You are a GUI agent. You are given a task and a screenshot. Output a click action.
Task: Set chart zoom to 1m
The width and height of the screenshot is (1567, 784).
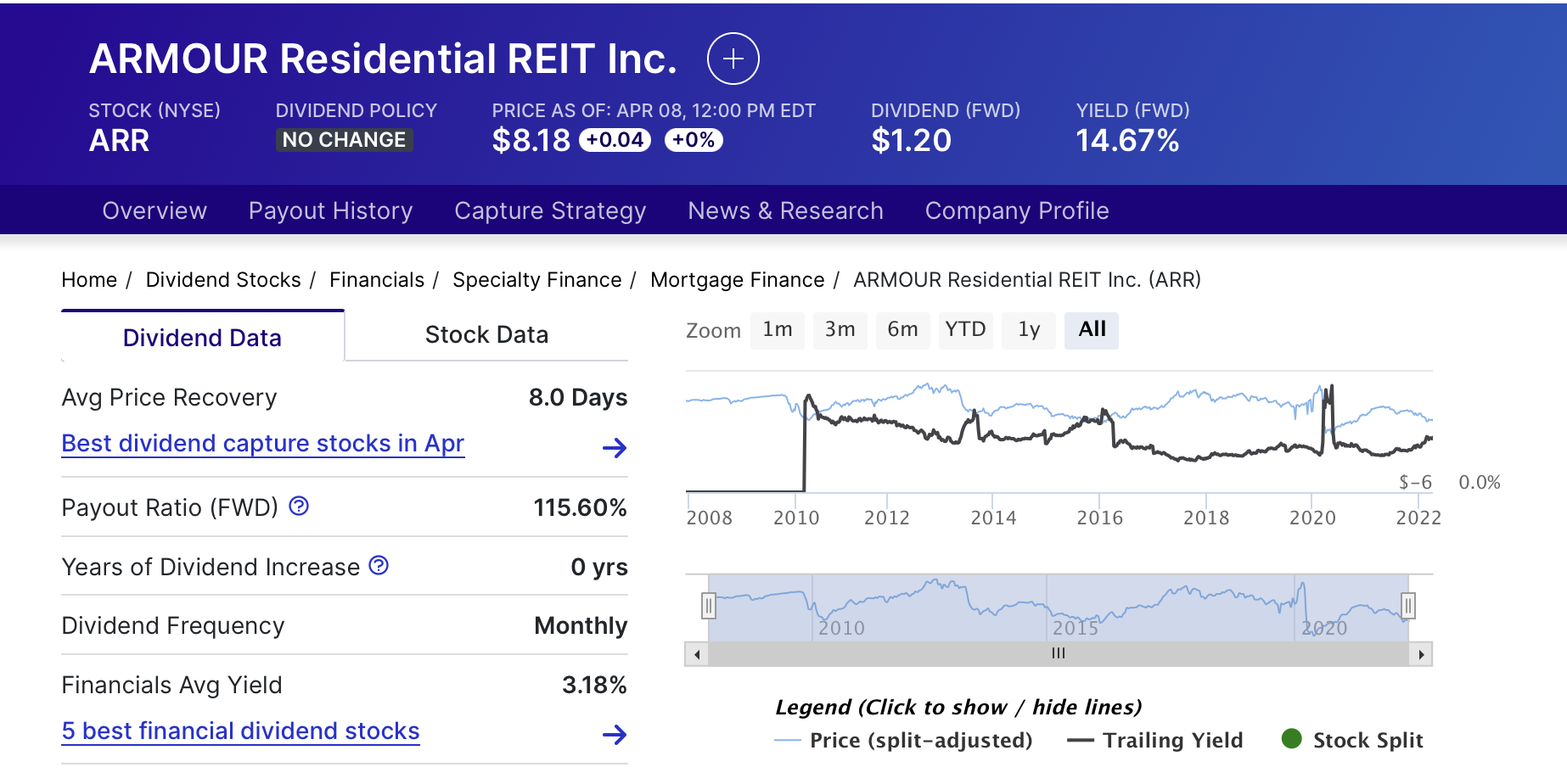(x=778, y=330)
